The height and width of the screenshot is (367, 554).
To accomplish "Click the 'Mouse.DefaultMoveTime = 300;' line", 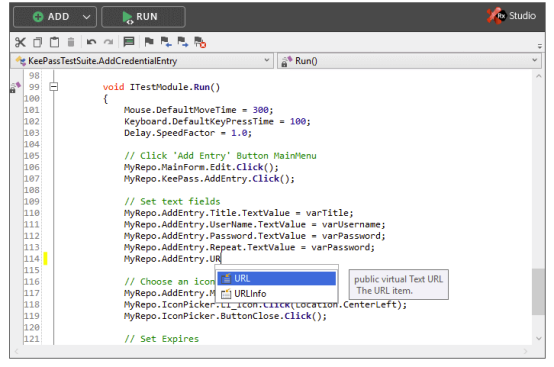I will [x=199, y=110].
